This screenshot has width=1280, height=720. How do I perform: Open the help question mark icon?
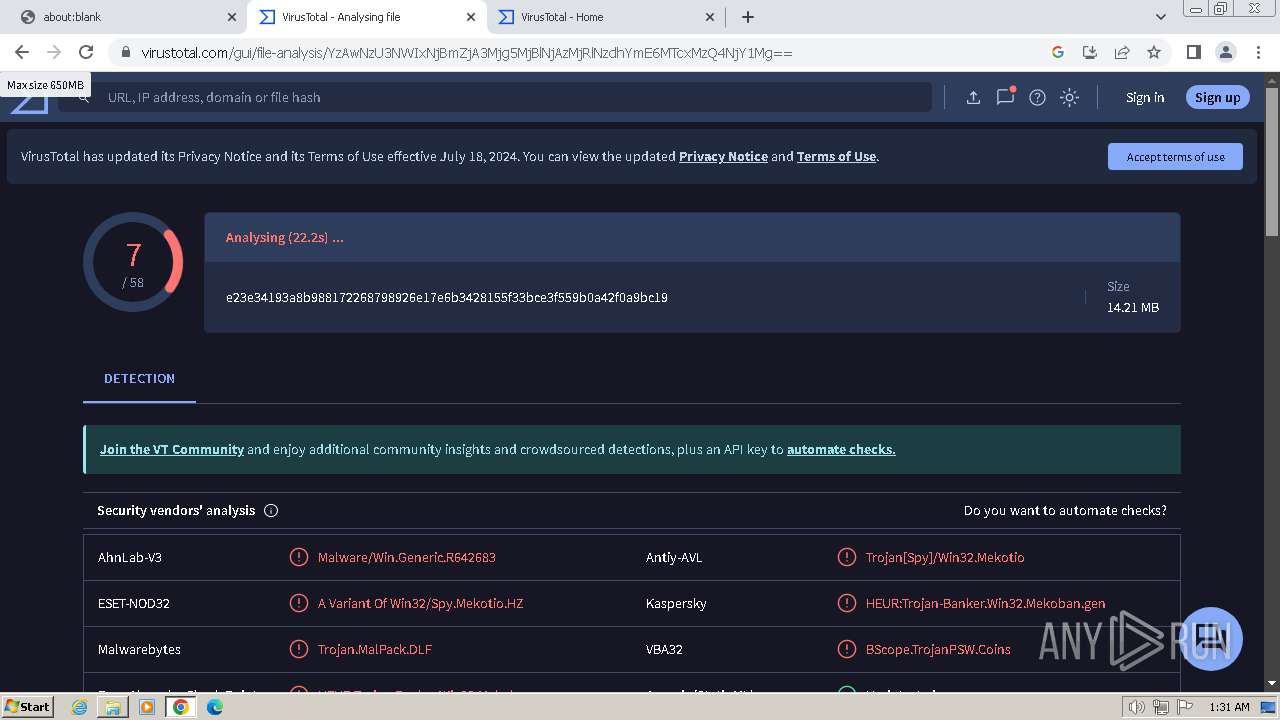tap(1037, 97)
